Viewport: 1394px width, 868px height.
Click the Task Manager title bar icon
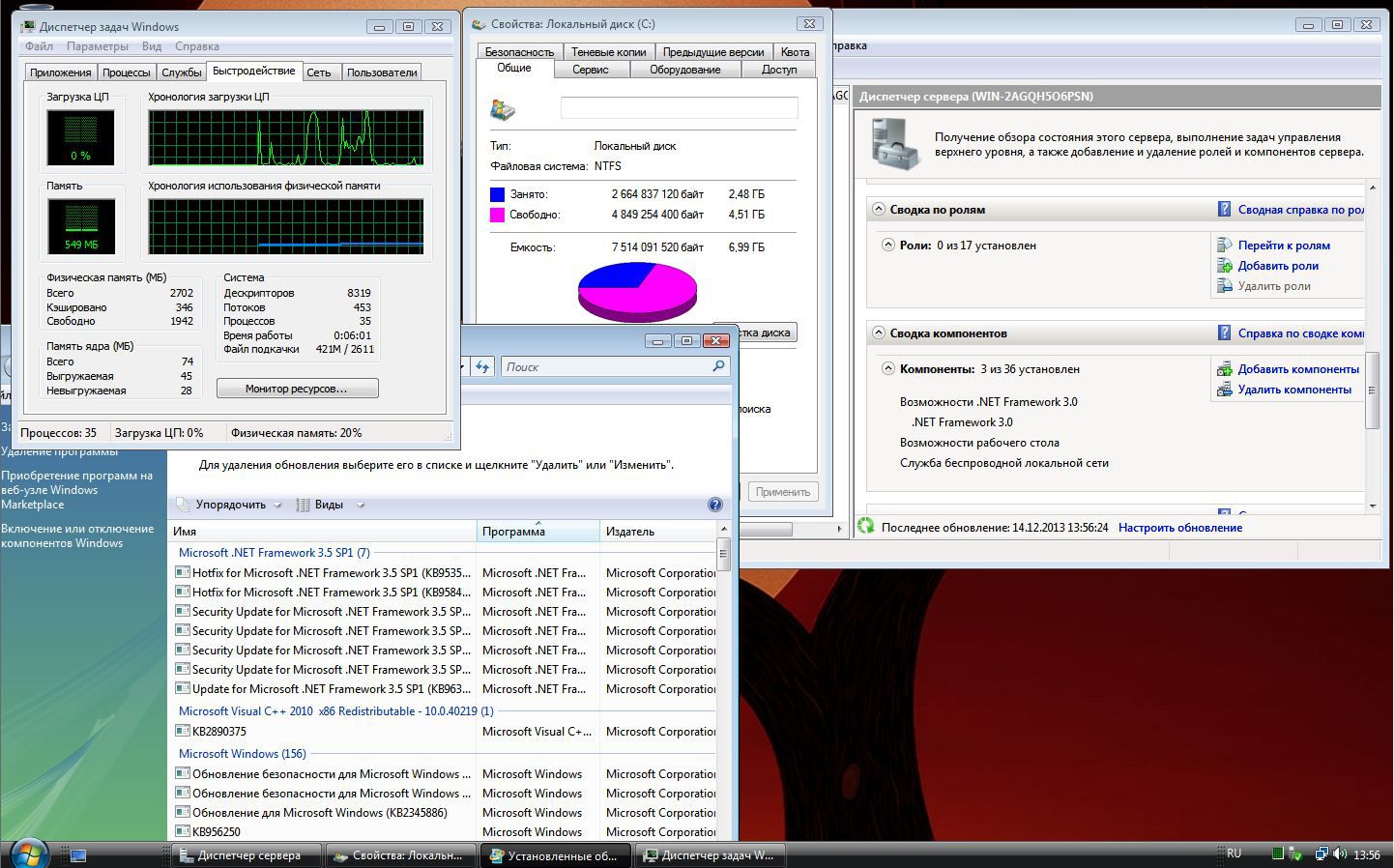(x=27, y=26)
